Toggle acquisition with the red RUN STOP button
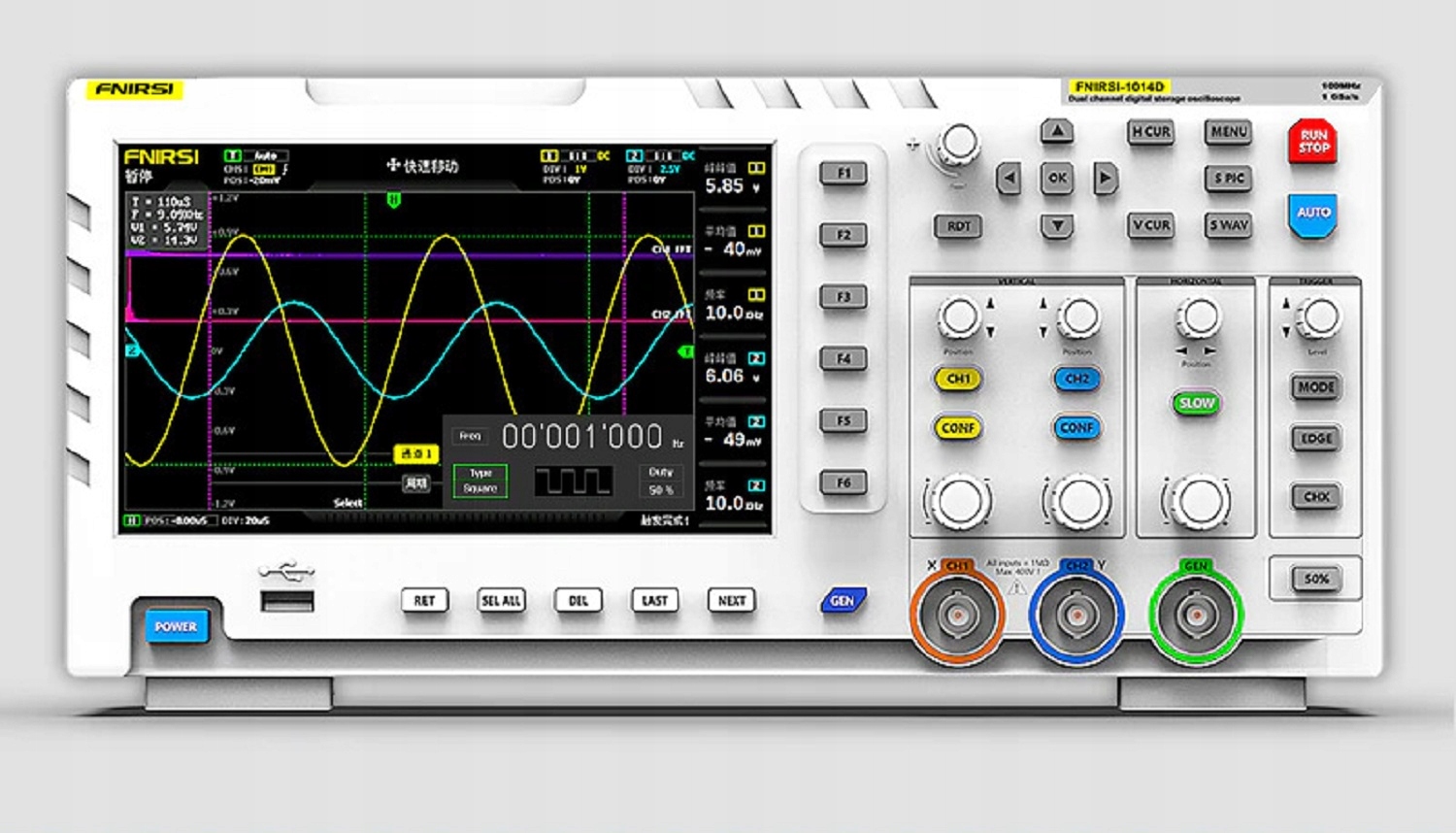1456x833 pixels. [x=1313, y=142]
